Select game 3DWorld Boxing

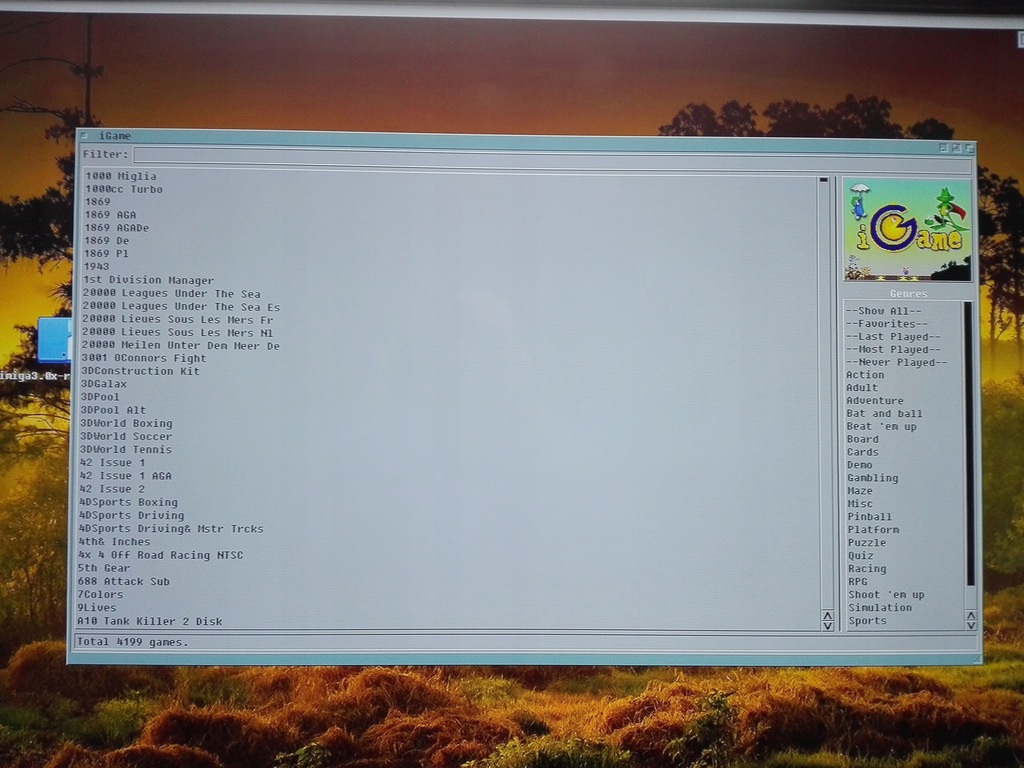[x=126, y=424]
